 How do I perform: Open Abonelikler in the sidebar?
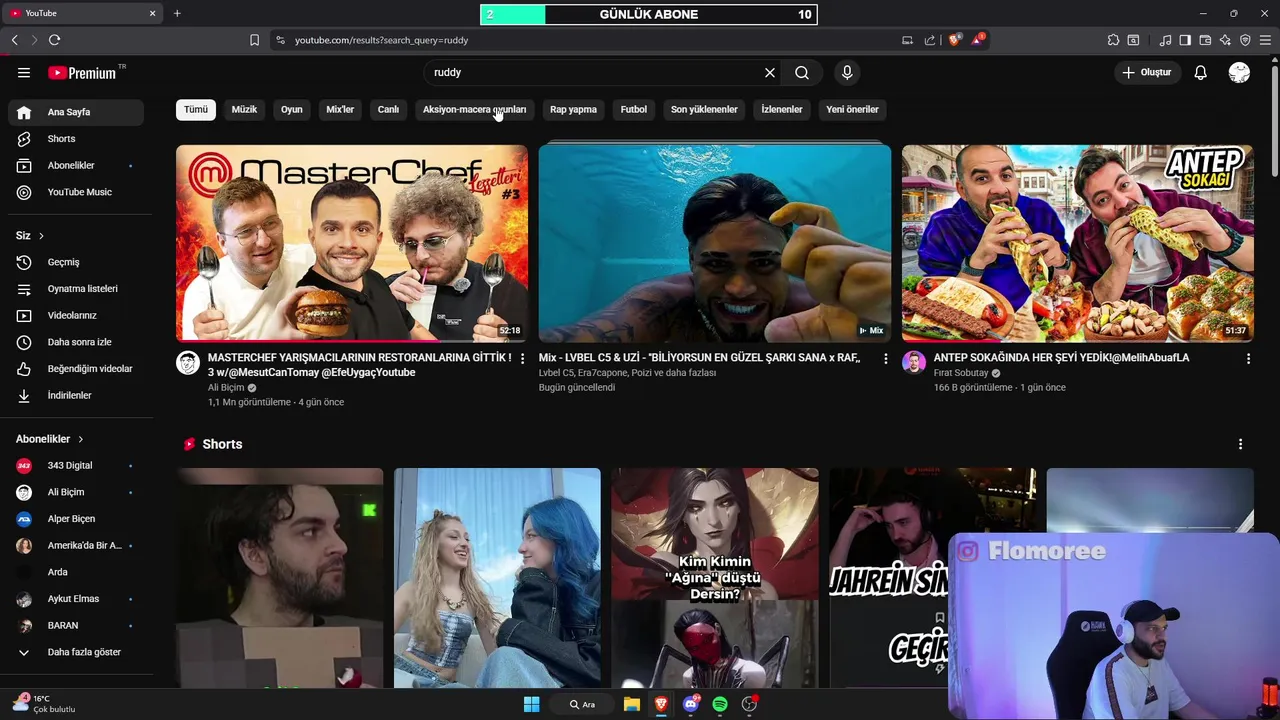click(76, 165)
